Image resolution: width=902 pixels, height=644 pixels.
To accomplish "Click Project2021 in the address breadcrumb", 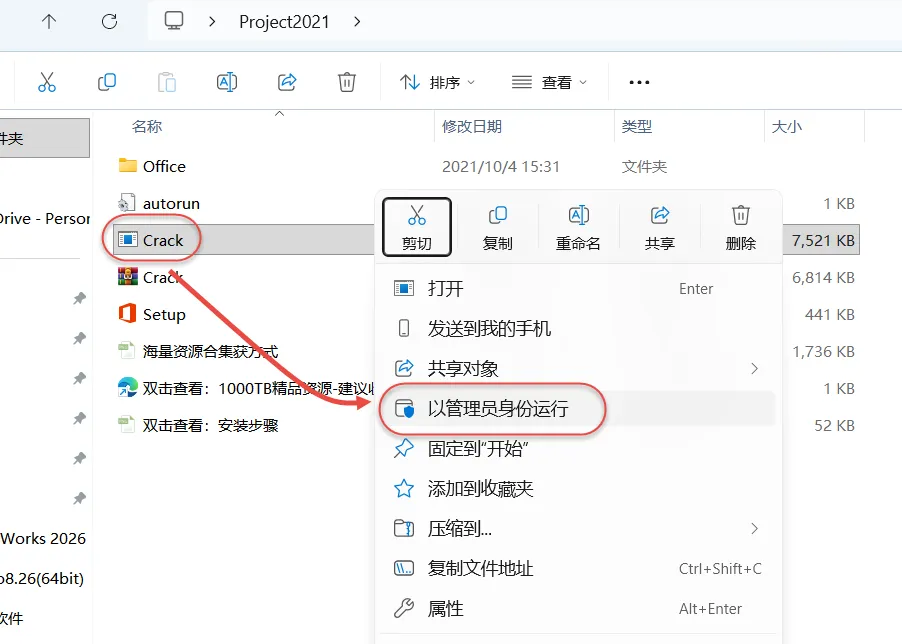I will pyautogui.click(x=284, y=22).
